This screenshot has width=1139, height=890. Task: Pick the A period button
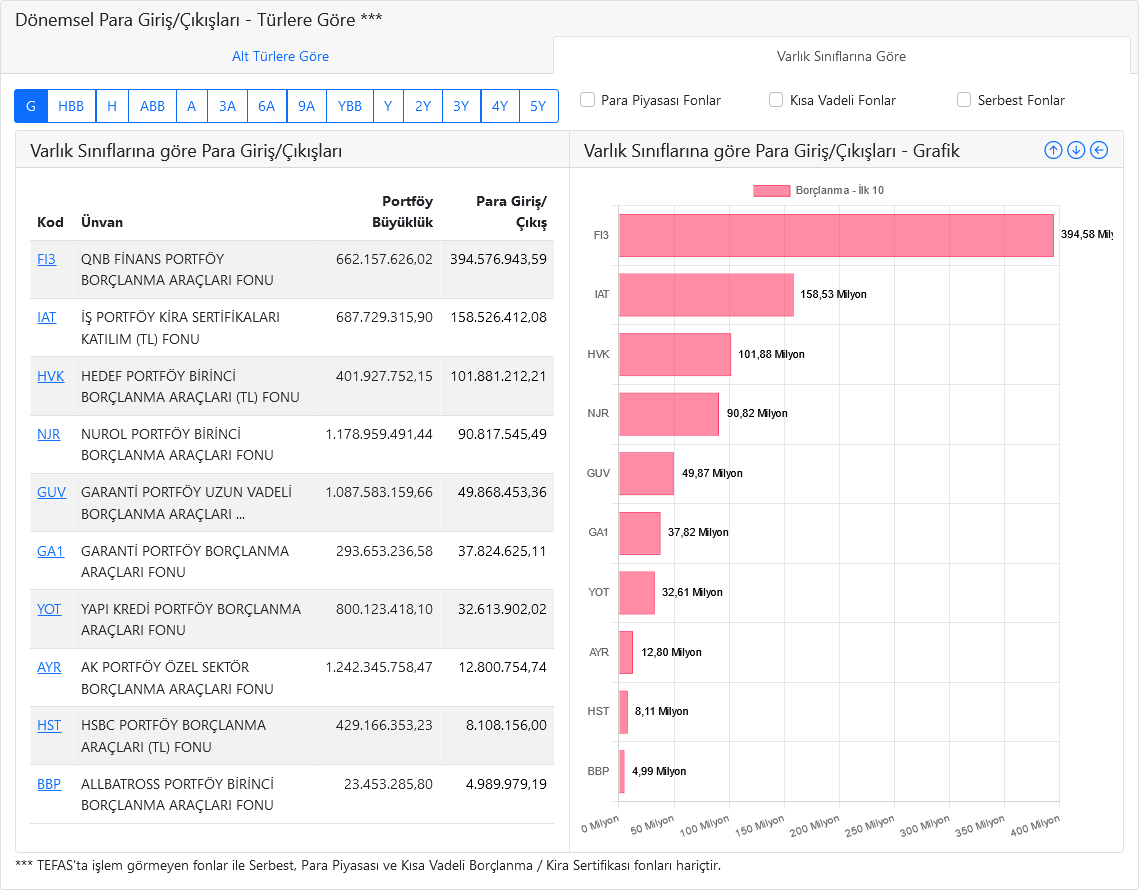(x=192, y=106)
